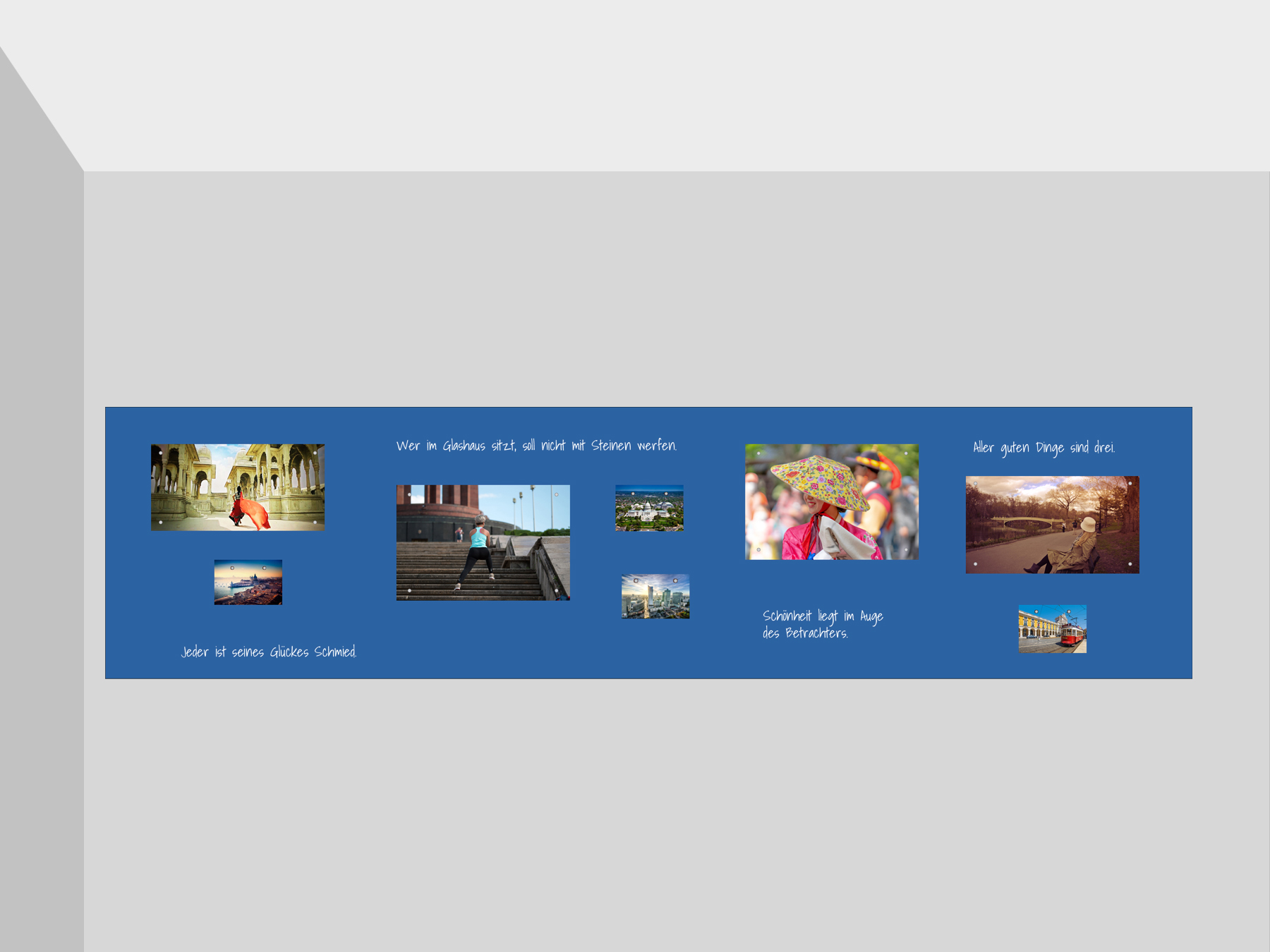Click right mounting dot on skyline photo
1270x952 pixels.
(675, 581)
